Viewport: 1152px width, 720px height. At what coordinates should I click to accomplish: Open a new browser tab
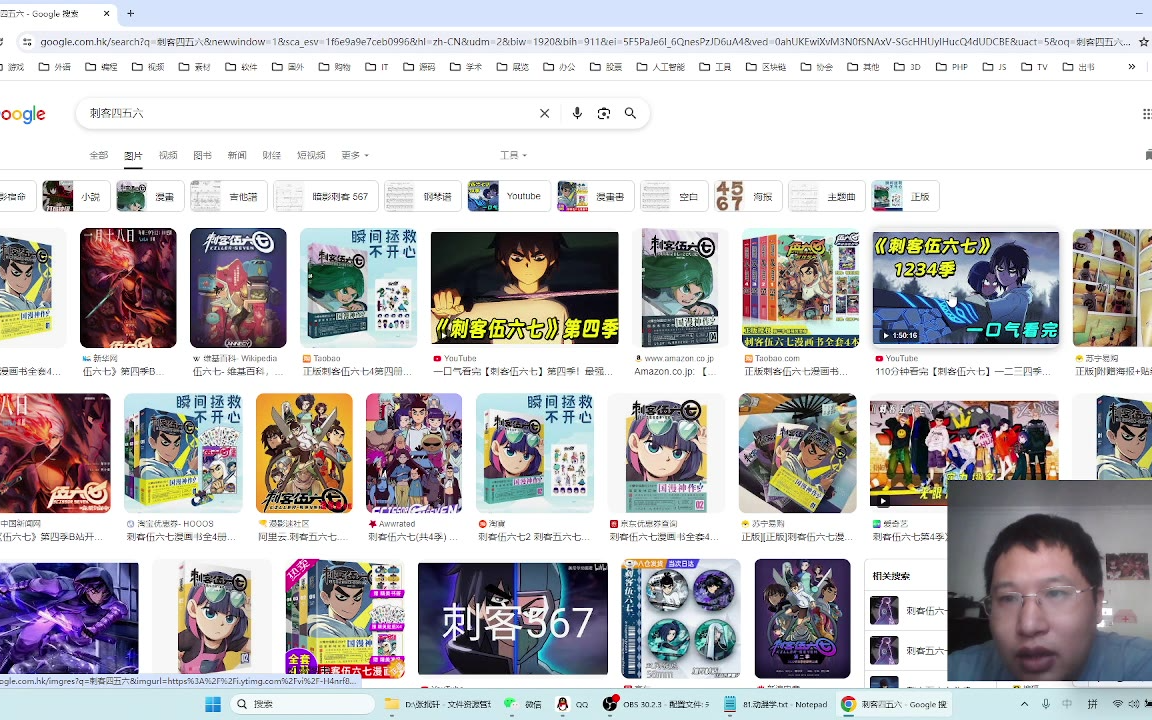tap(131, 13)
